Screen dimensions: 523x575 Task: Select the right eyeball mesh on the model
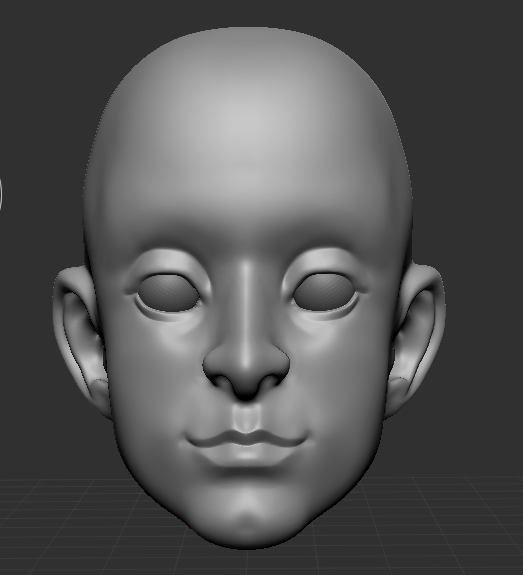click(x=325, y=292)
